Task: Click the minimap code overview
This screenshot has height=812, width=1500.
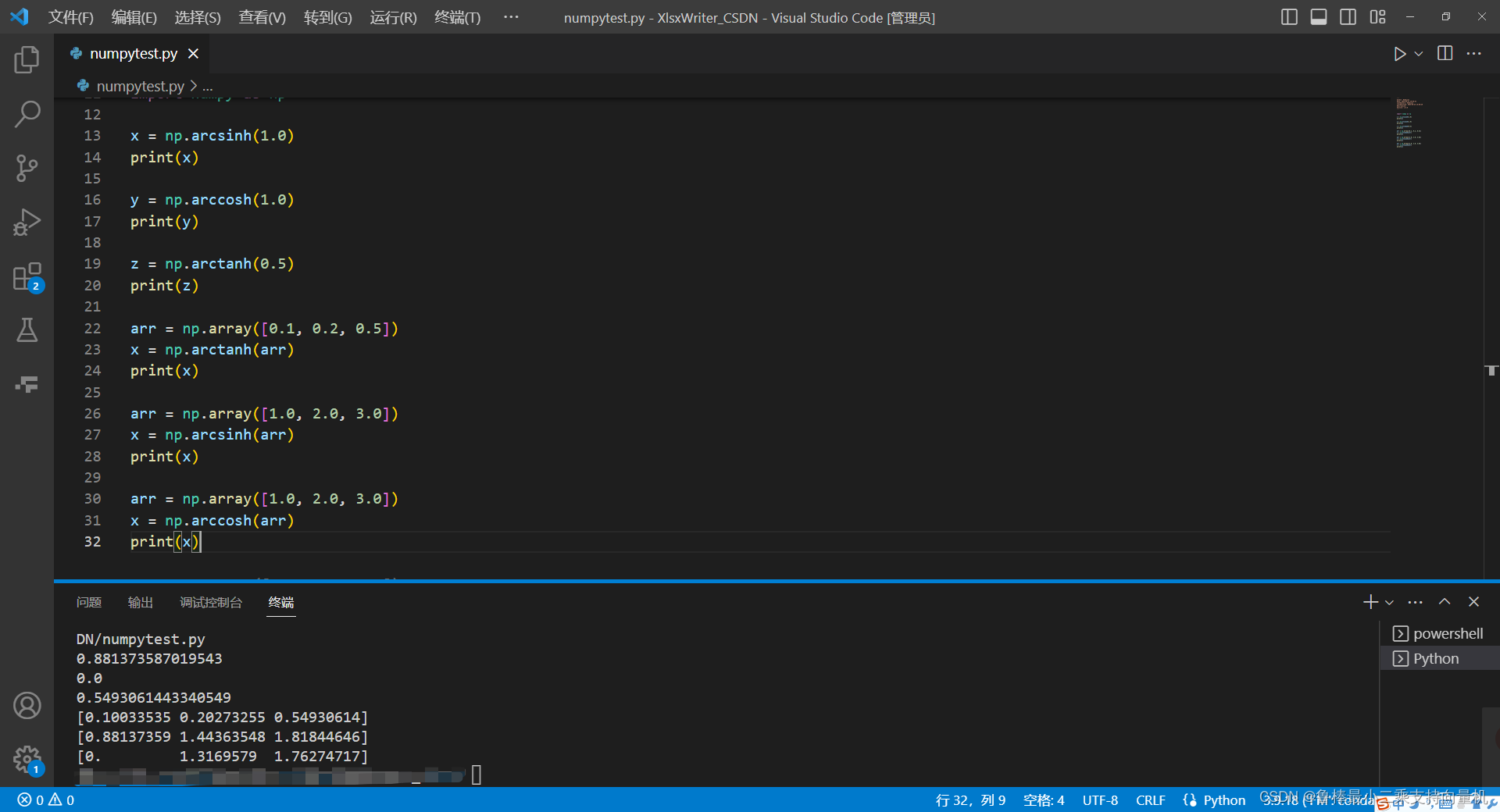Action: 1409,123
